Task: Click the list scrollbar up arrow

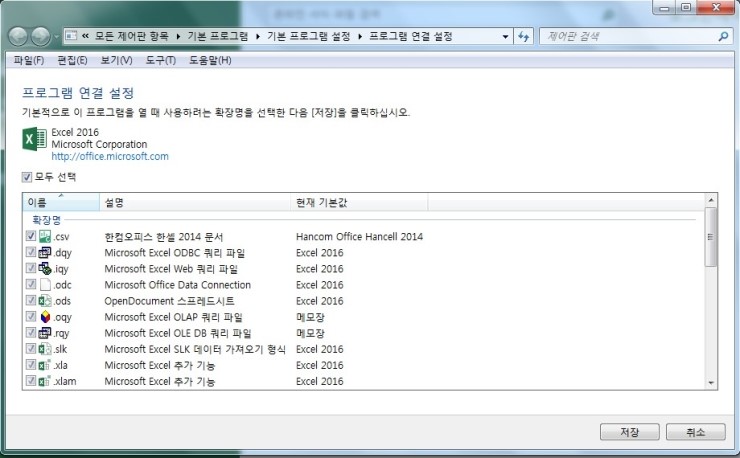Action: coord(711,200)
